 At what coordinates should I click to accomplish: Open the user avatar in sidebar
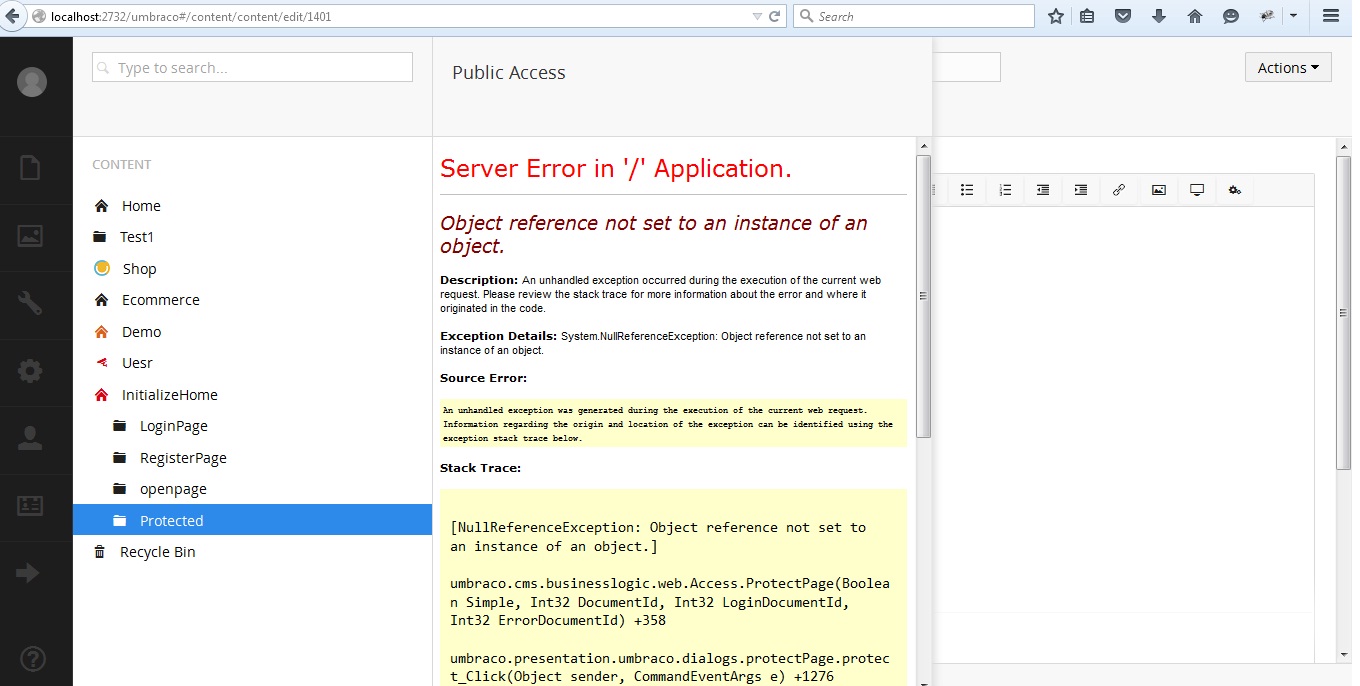32,82
